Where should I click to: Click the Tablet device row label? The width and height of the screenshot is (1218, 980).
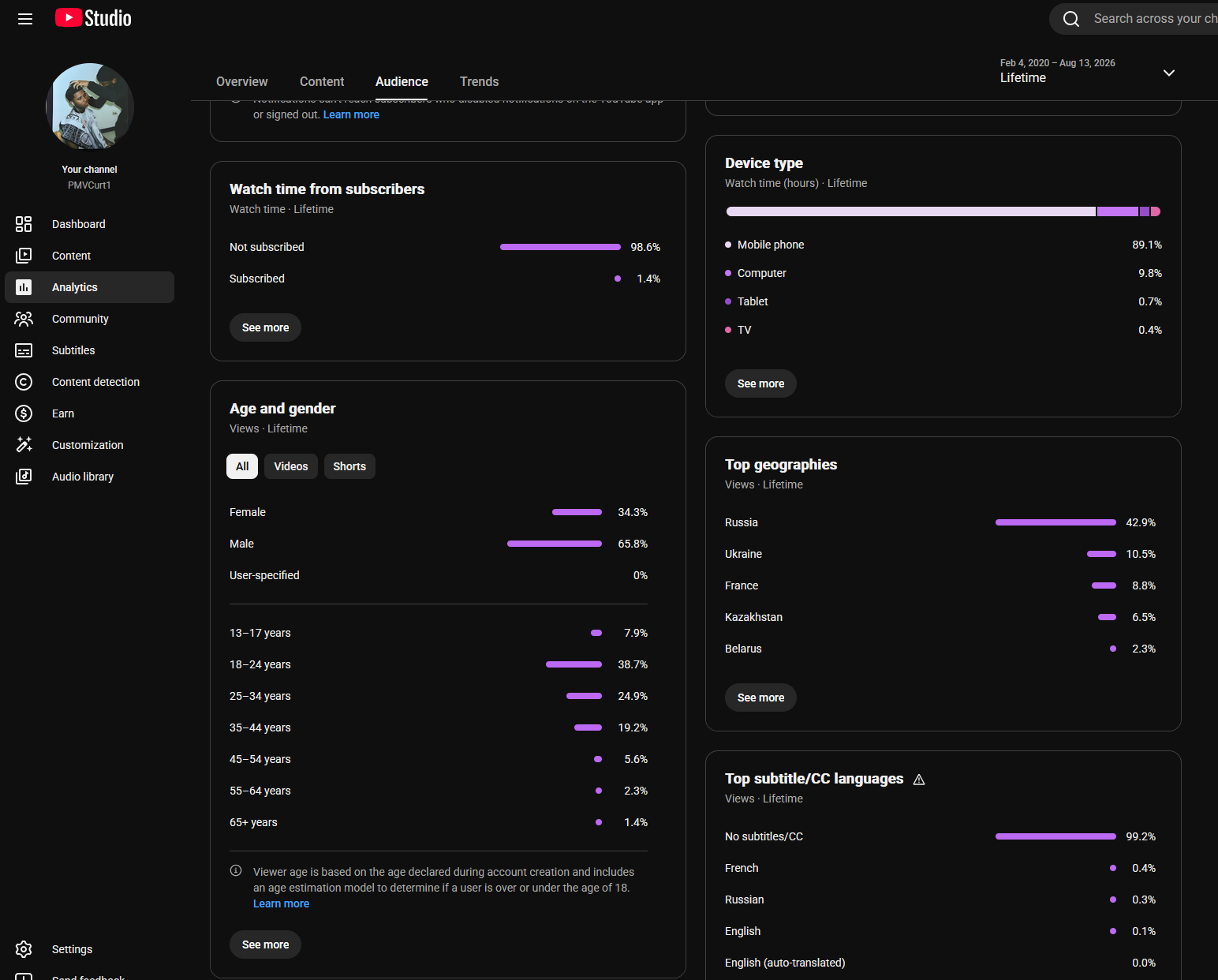click(753, 301)
